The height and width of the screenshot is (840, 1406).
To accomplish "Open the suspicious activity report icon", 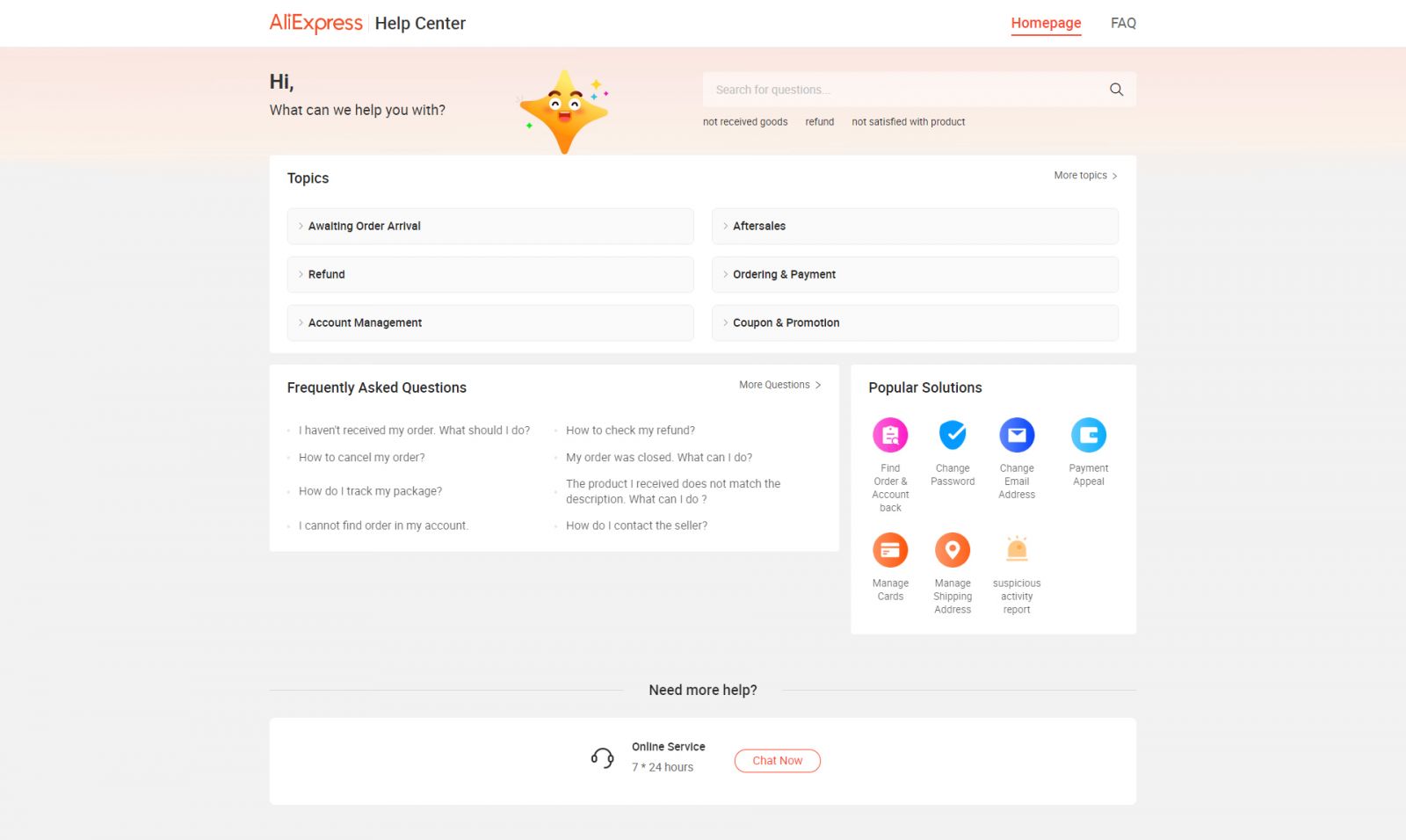I will click(1017, 550).
